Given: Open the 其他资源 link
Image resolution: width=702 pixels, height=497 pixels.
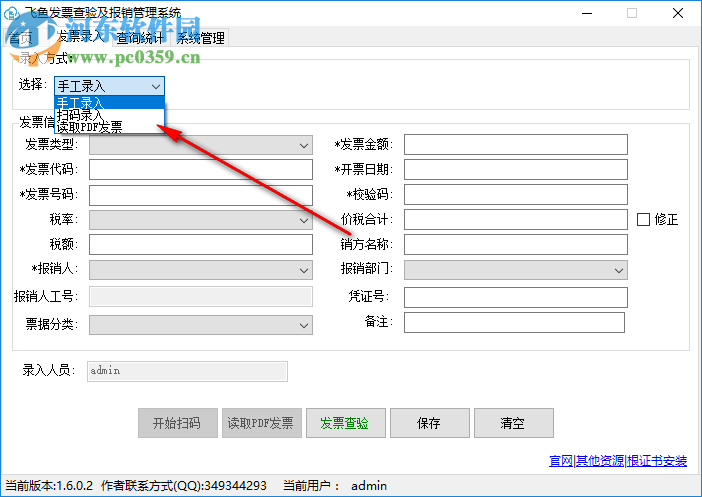Looking at the screenshot, I should point(600,461).
